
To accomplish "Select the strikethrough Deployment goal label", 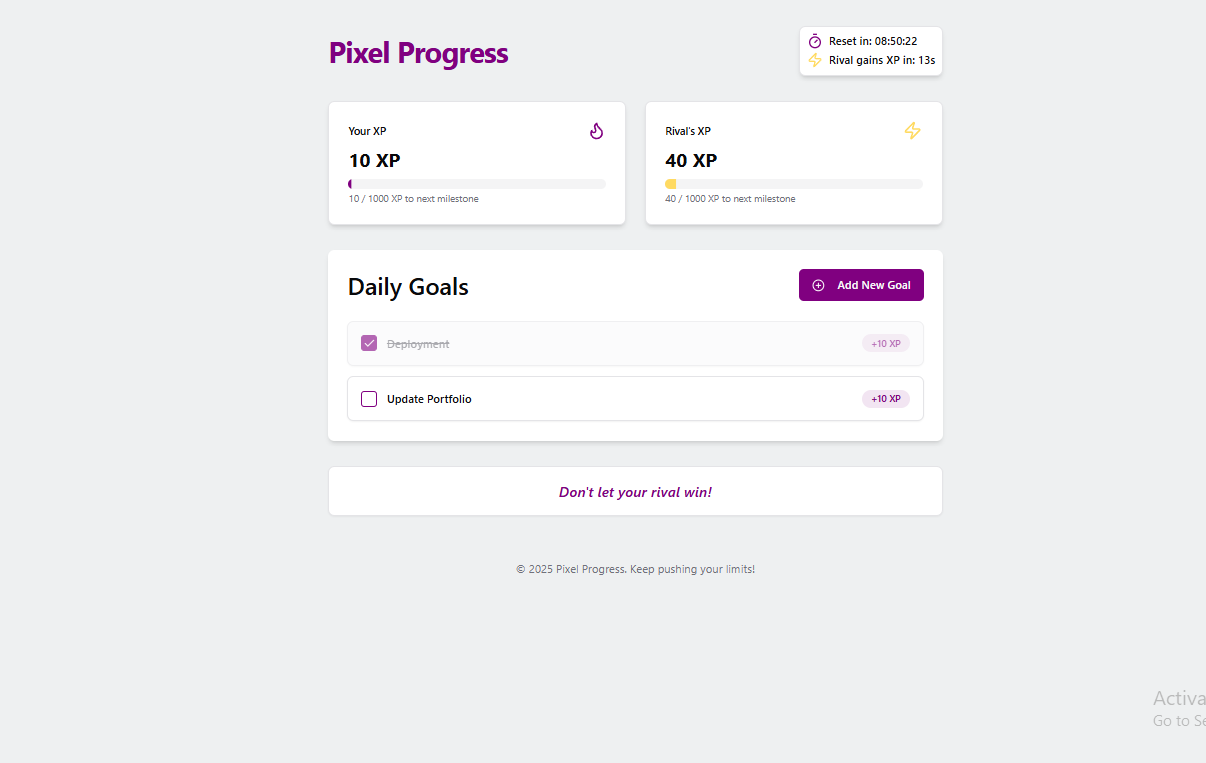I will (418, 344).
